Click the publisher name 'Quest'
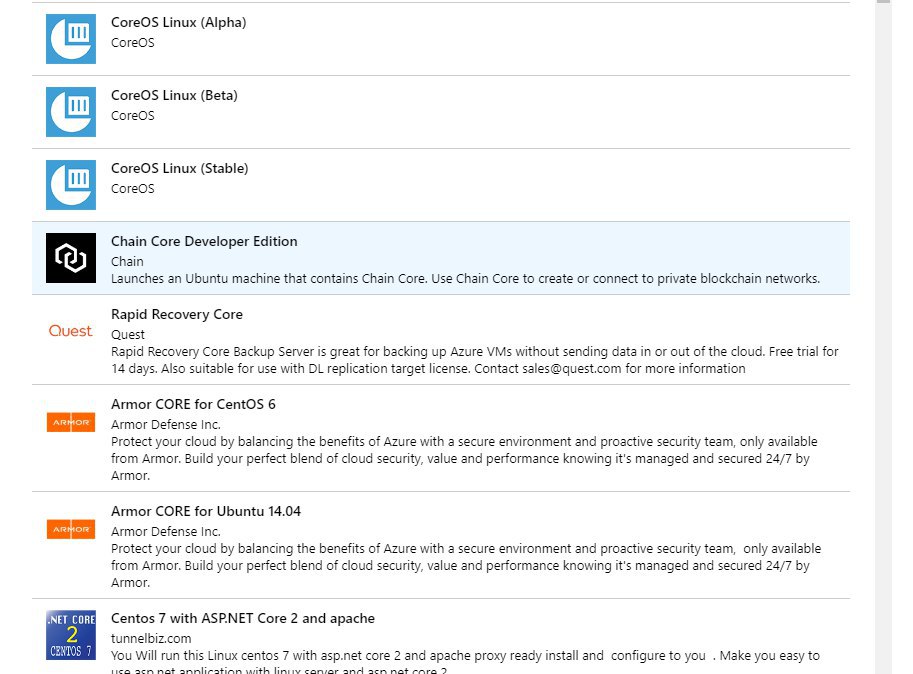 point(128,335)
